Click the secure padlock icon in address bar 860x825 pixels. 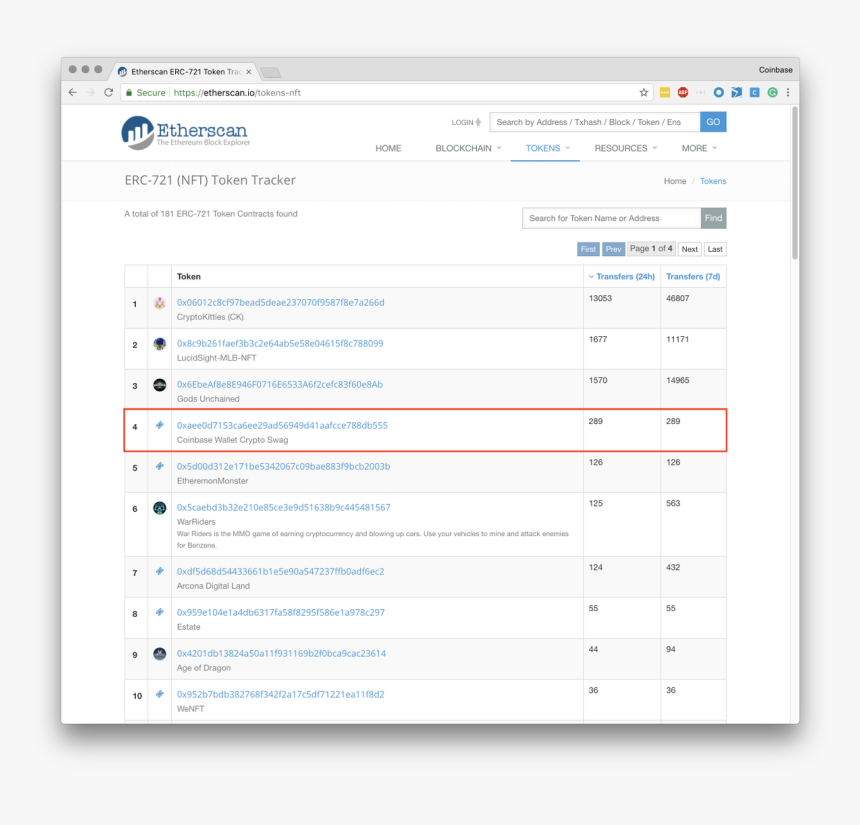[x=129, y=93]
